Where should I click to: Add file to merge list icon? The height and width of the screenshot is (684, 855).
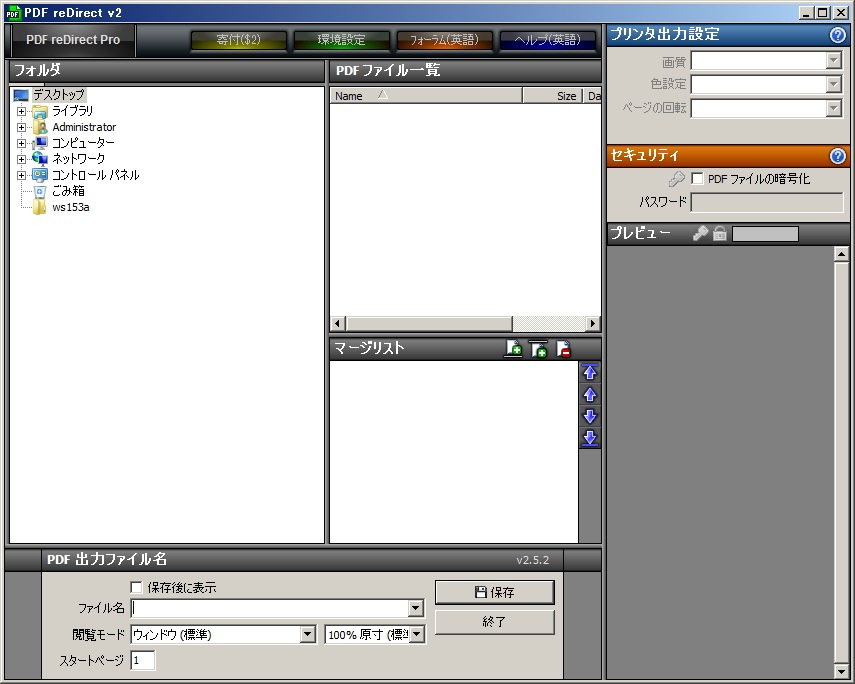513,349
